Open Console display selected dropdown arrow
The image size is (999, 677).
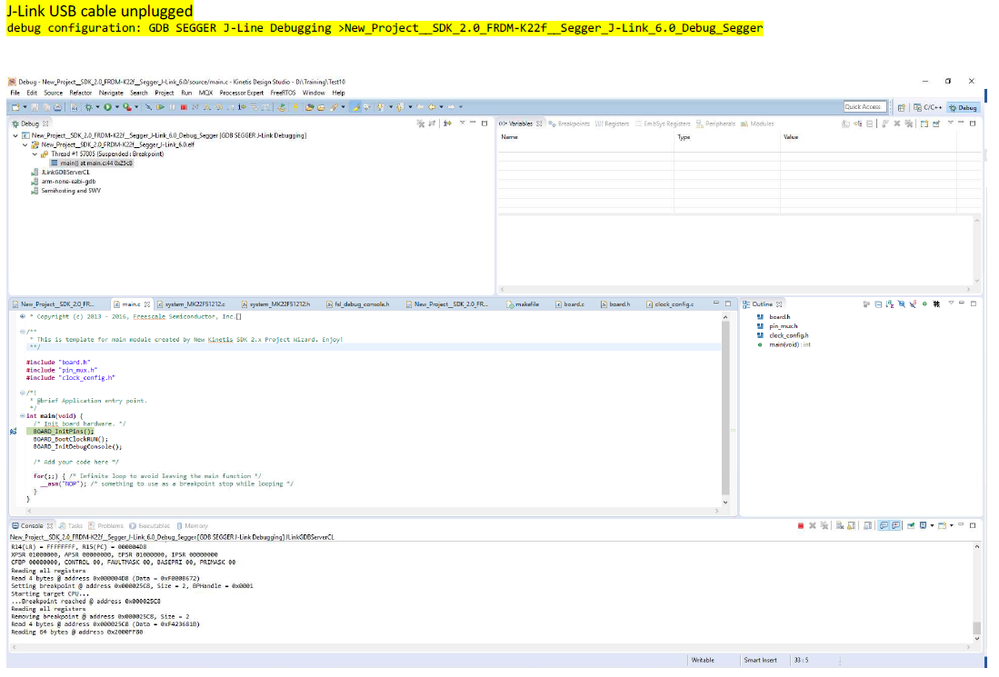click(x=932, y=526)
